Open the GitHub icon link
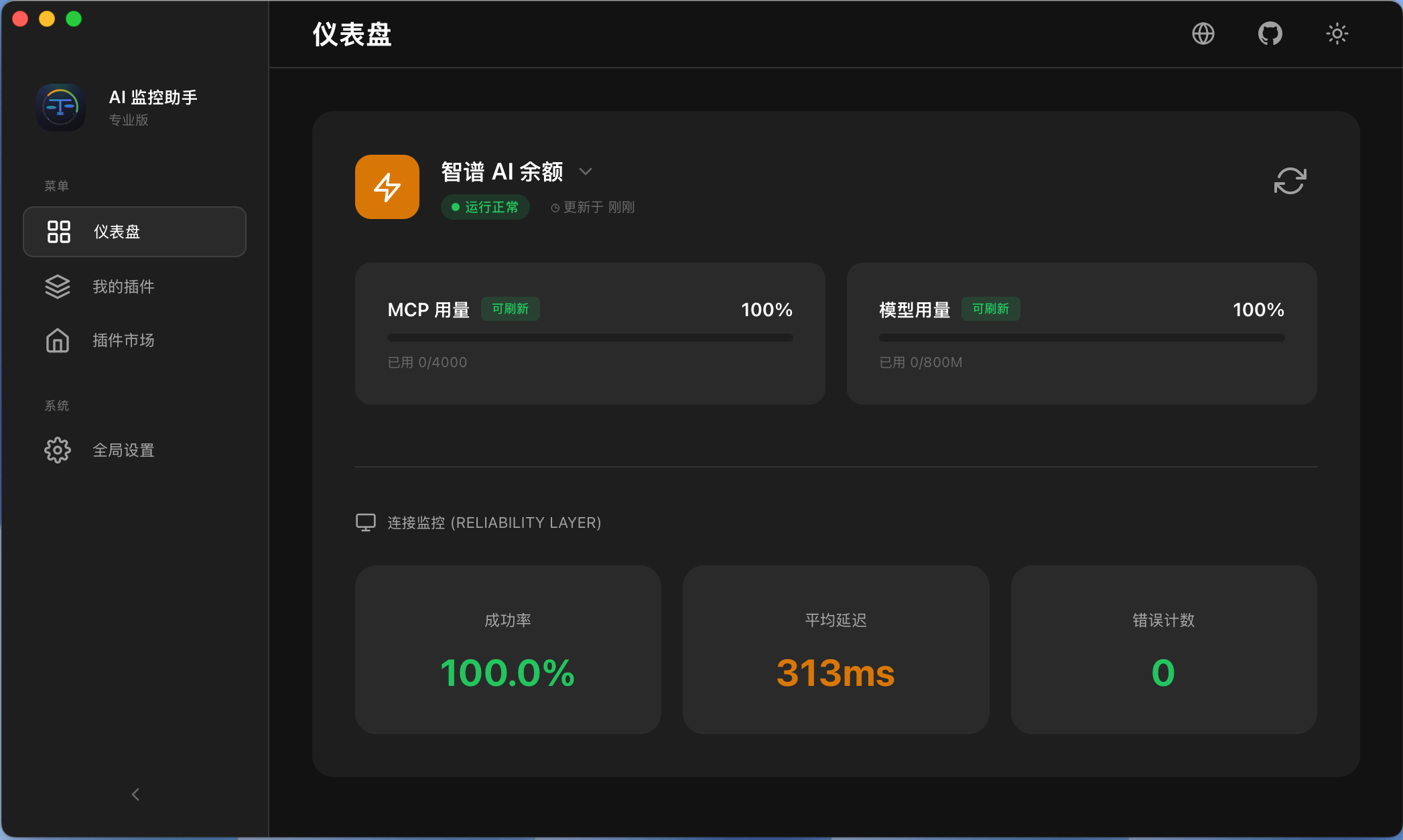The height and width of the screenshot is (840, 1403). 1270,33
